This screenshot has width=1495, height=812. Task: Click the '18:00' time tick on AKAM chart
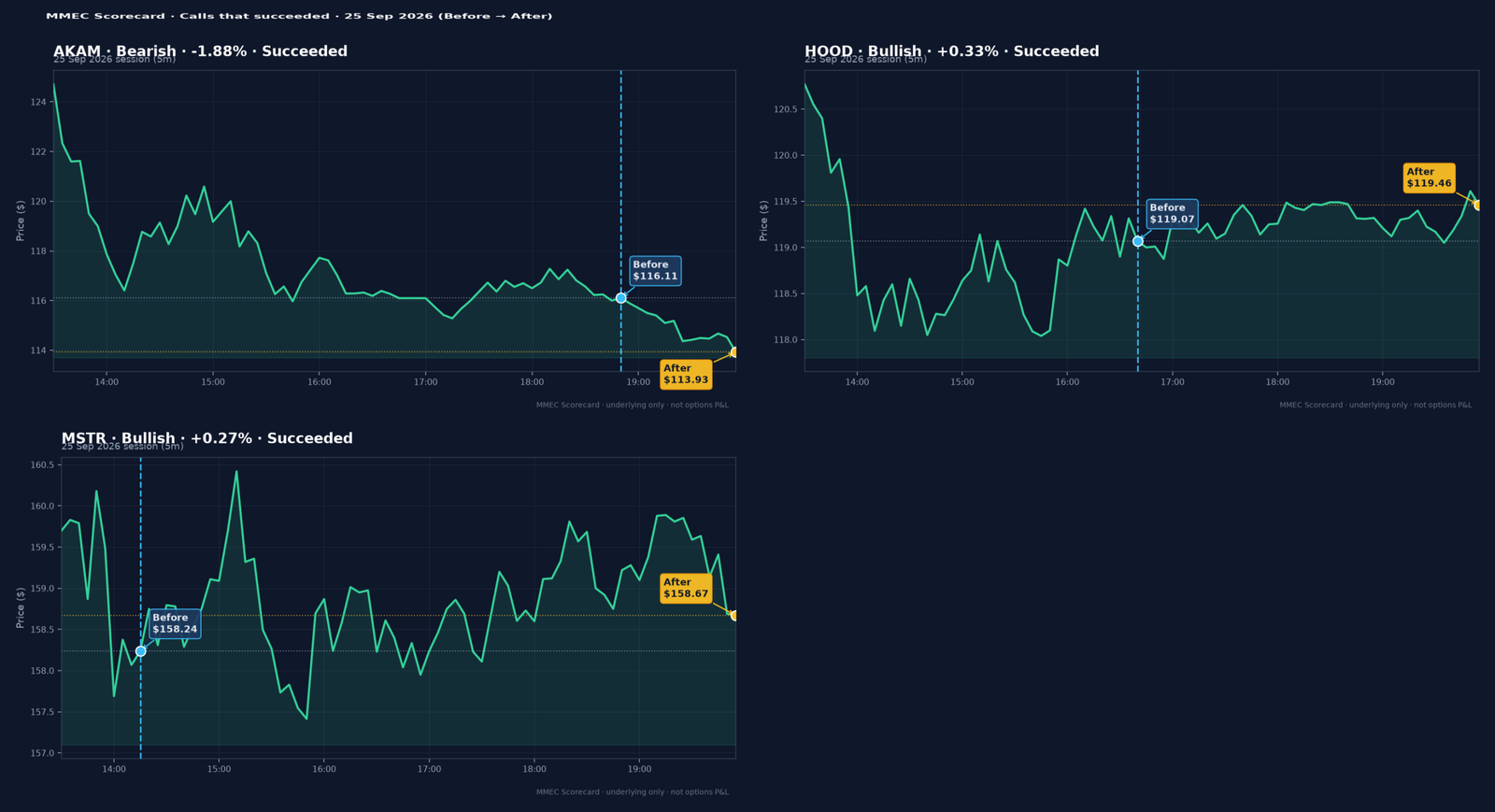tap(532, 382)
